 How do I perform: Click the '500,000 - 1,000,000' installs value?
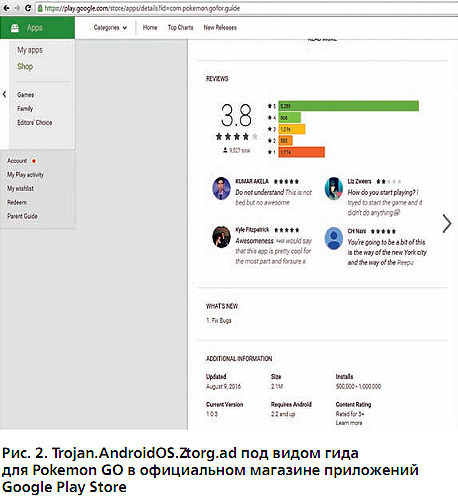[358, 386]
